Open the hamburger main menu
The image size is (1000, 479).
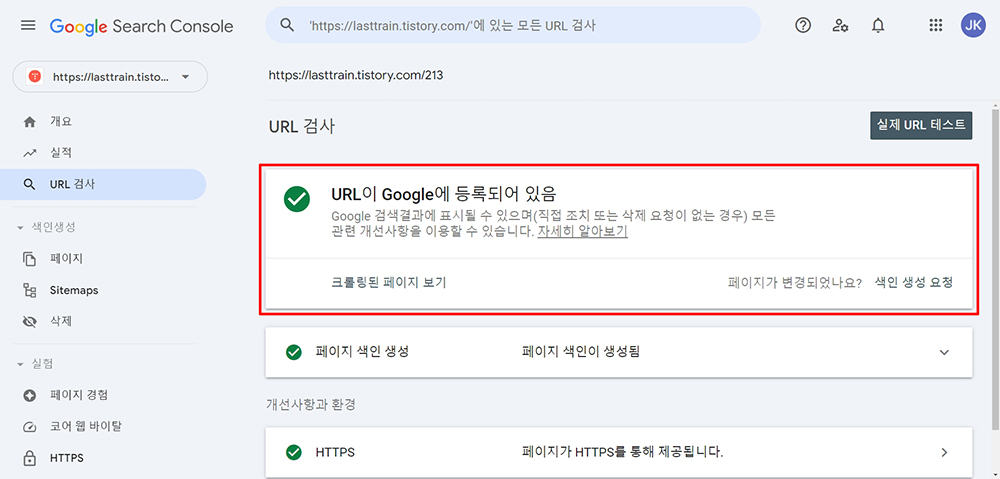tap(28, 26)
